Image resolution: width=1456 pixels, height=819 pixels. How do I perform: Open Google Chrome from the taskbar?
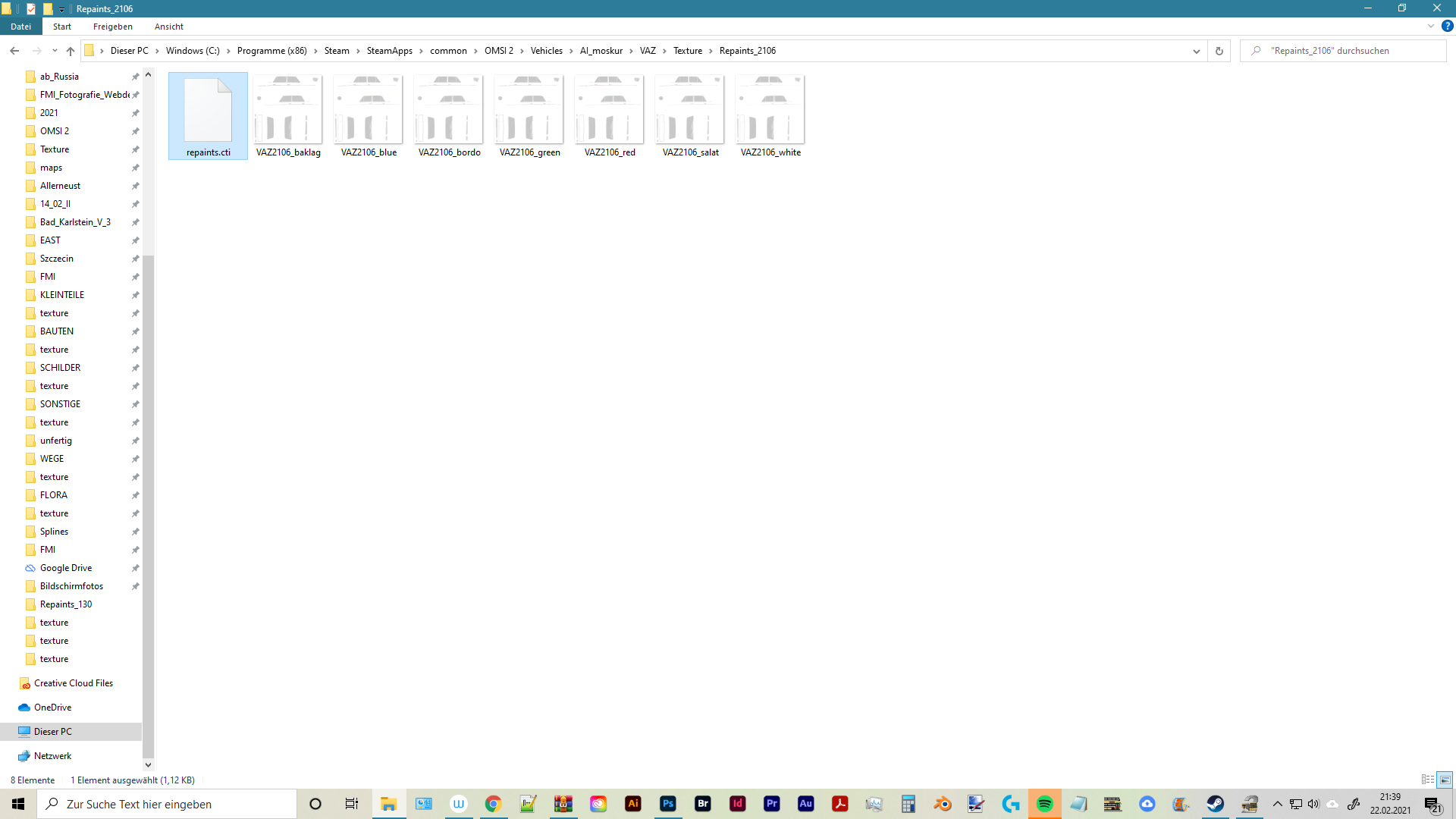coord(493,804)
